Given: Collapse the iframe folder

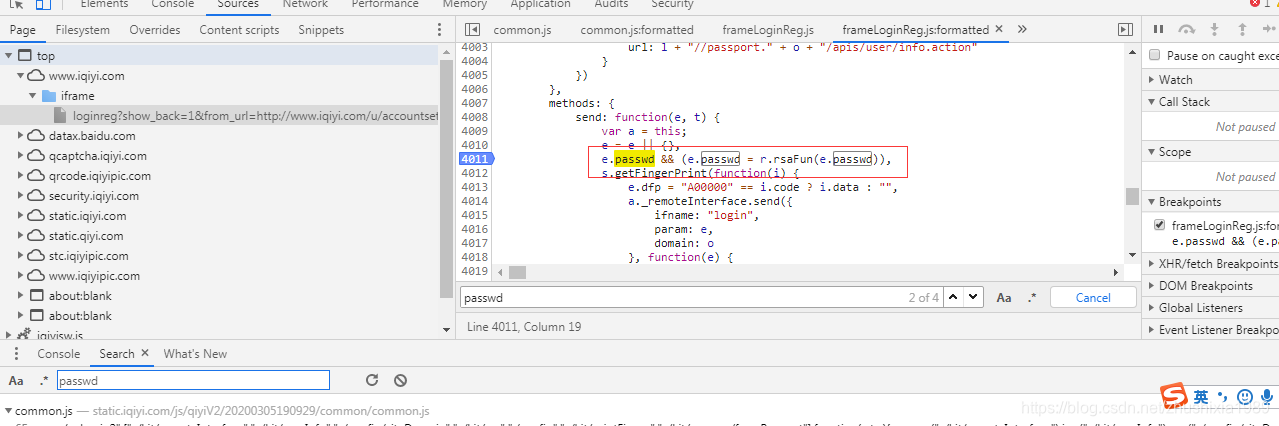Looking at the screenshot, I should [x=32, y=96].
